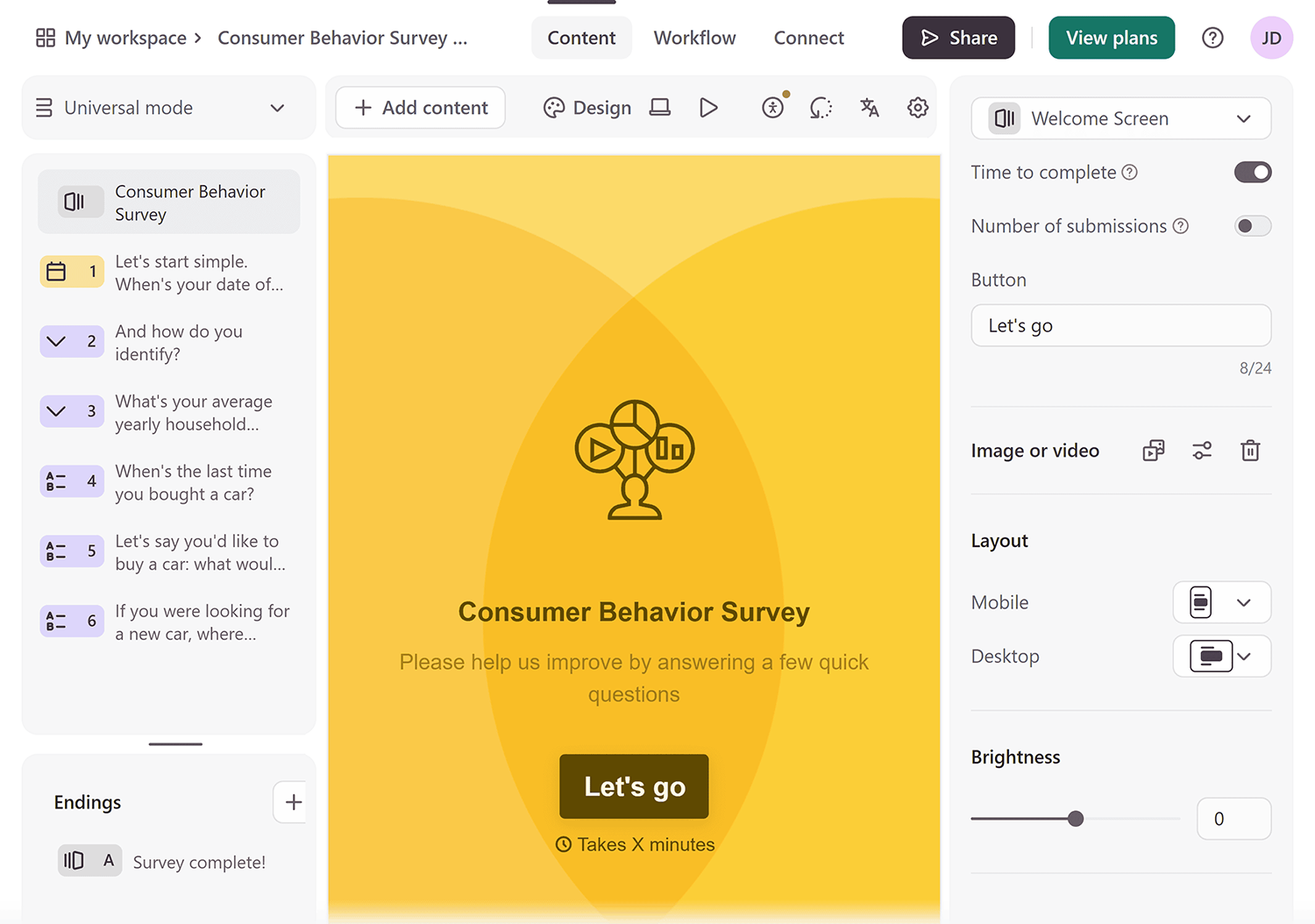Select question 2 And how do you identify

tap(168, 343)
